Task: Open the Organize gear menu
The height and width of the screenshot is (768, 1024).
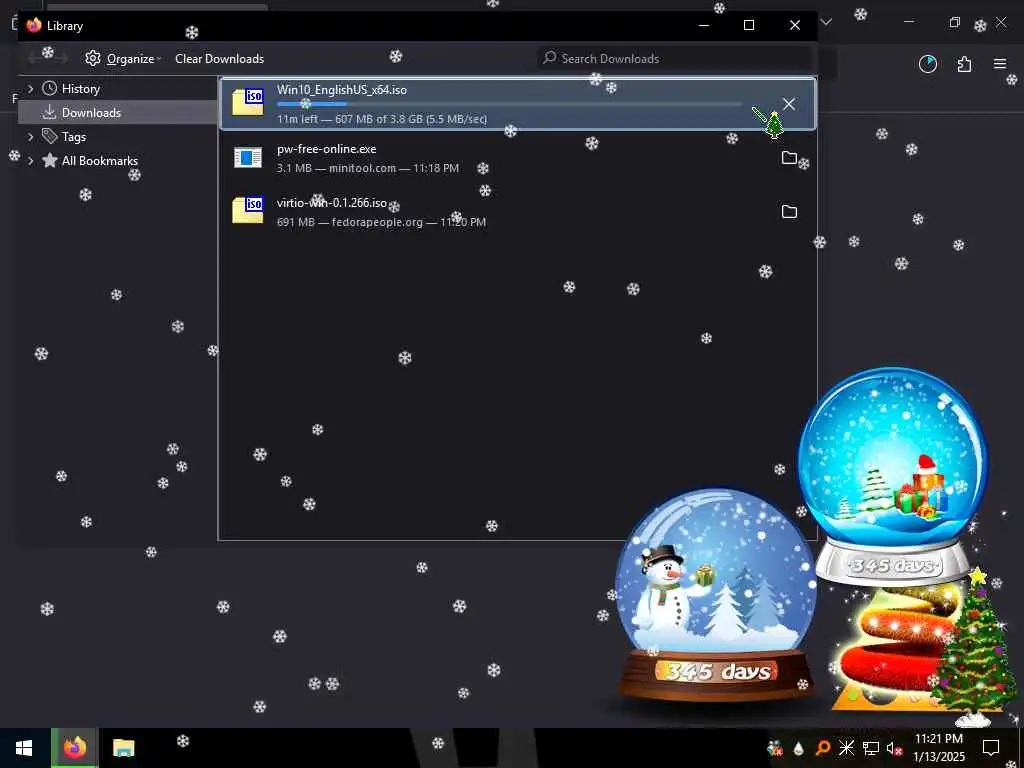Action: pyautogui.click(x=123, y=59)
